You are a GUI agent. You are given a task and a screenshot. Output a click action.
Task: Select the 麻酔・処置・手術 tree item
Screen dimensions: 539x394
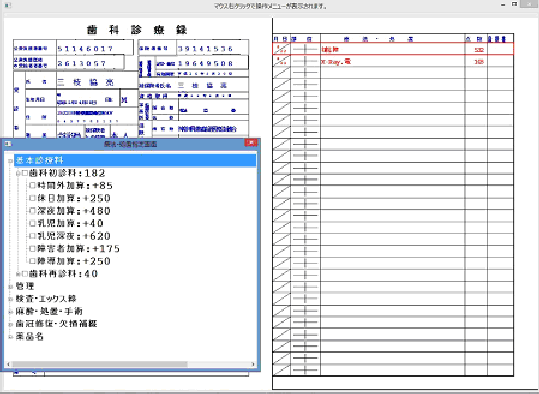[x=49, y=311]
